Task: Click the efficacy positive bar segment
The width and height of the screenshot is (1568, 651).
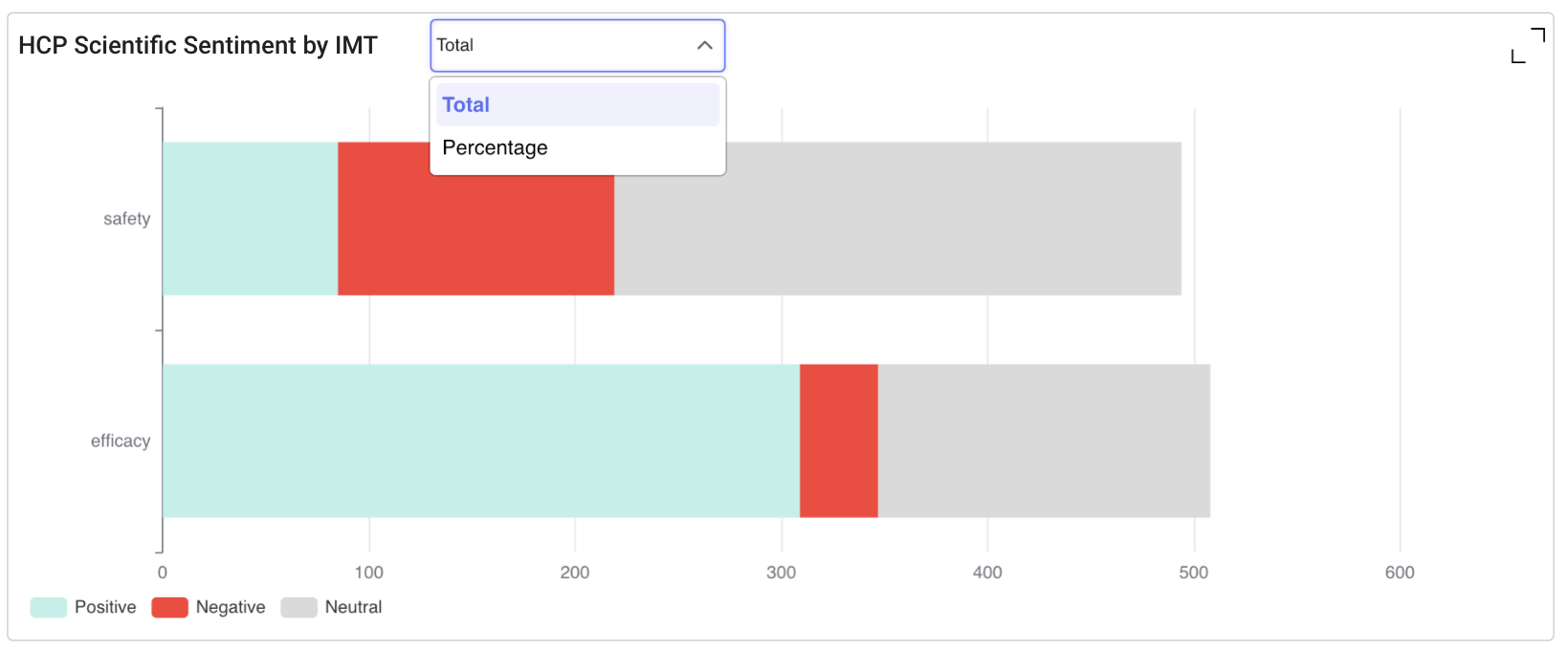Action: 481,440
